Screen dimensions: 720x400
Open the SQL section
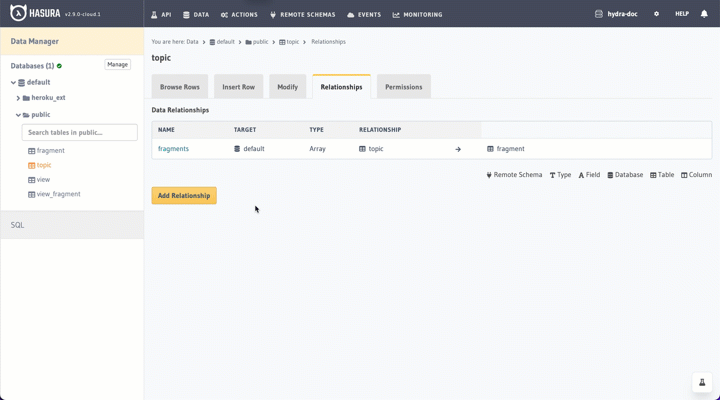click(x=72, y=225)
